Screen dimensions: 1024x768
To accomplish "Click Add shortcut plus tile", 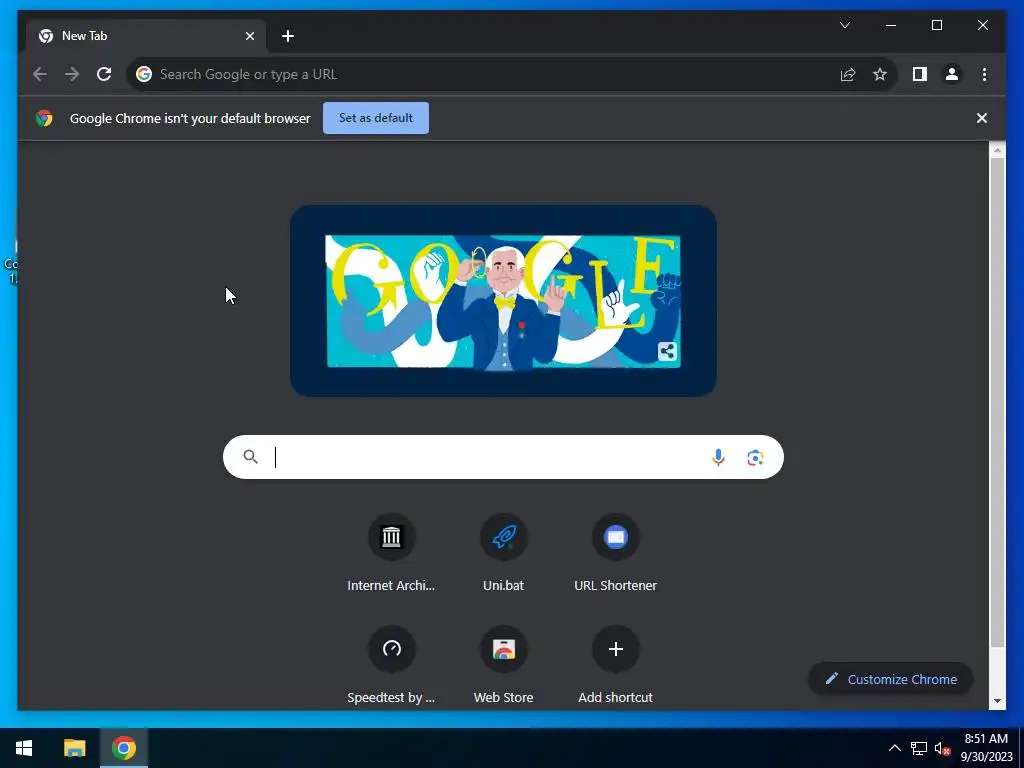I will (x=615, y=665).
